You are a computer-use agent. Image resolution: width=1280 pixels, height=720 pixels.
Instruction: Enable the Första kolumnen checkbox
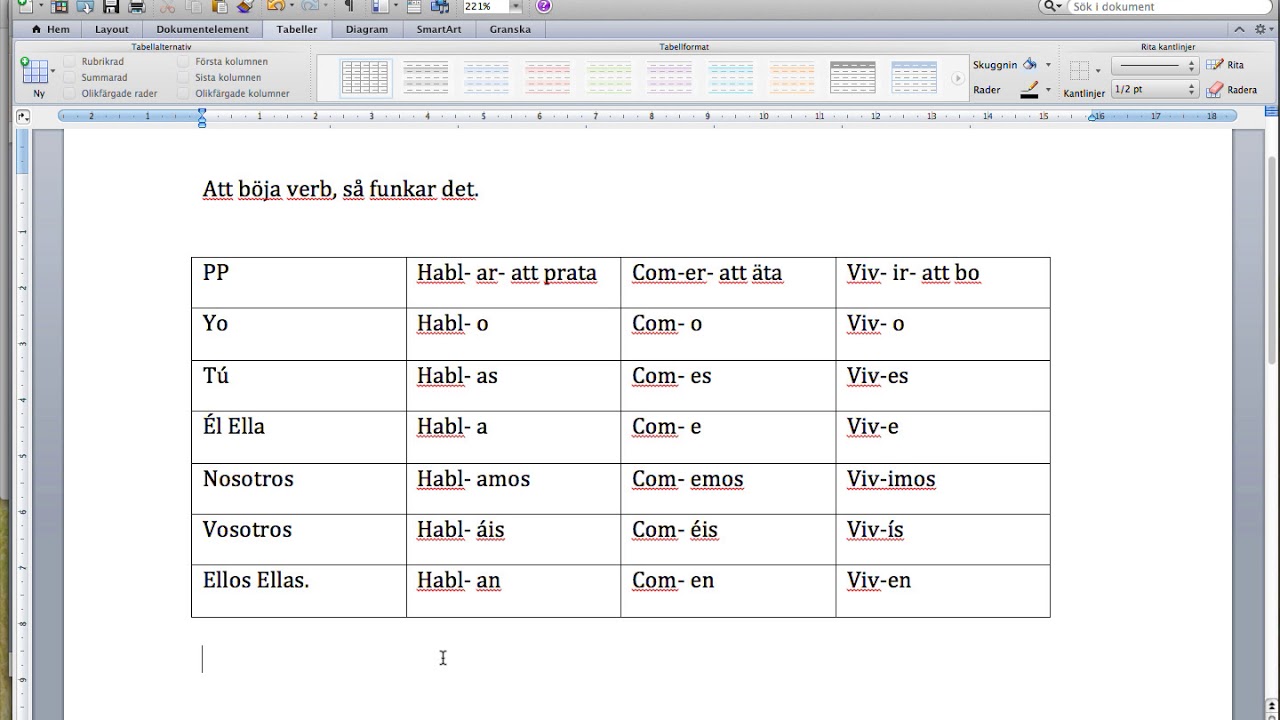point(183,61)
